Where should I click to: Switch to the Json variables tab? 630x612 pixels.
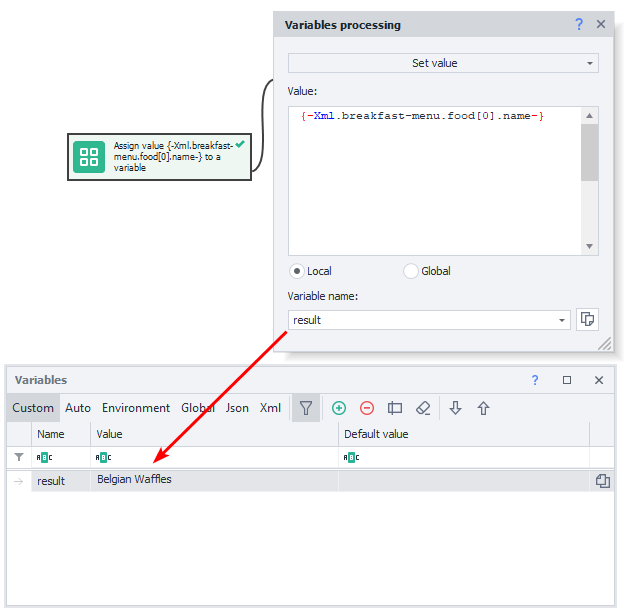click(x=237, y=408)
